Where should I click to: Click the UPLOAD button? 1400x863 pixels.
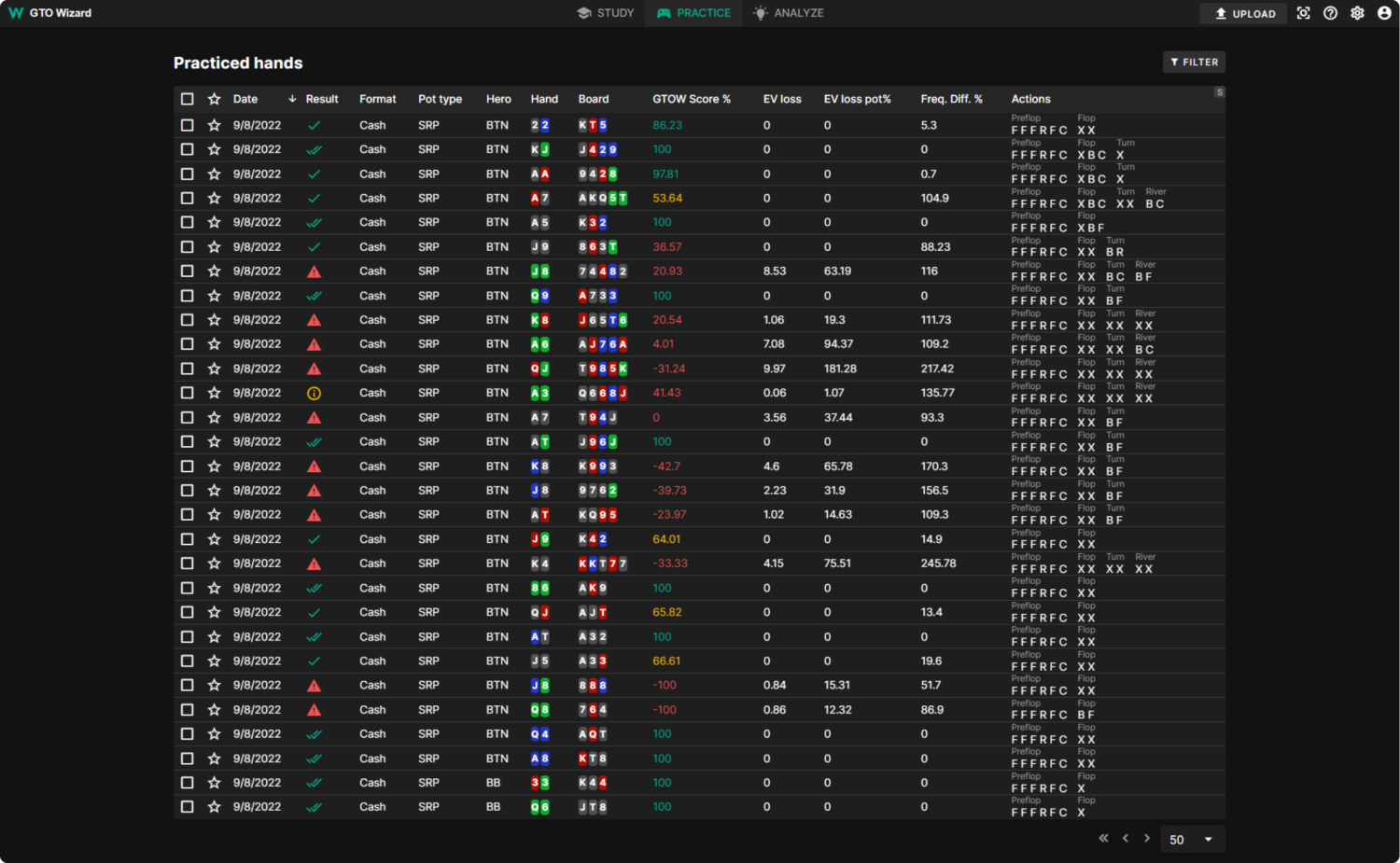pos(1244,13)
